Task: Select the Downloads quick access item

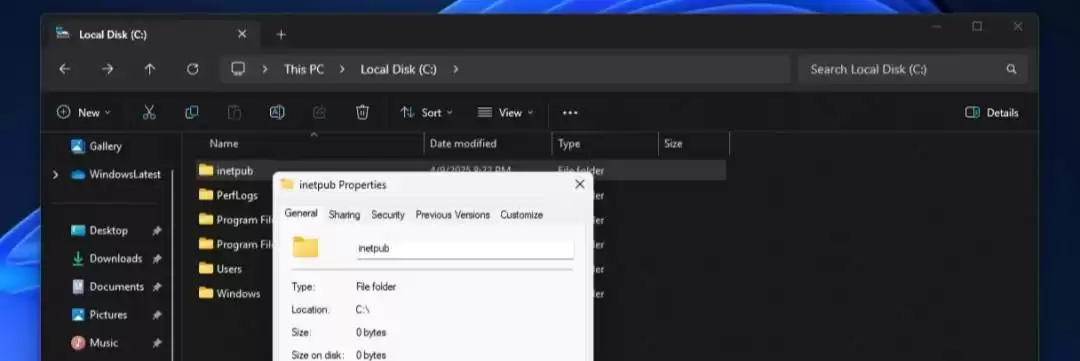Action: [x=116, y=258]
